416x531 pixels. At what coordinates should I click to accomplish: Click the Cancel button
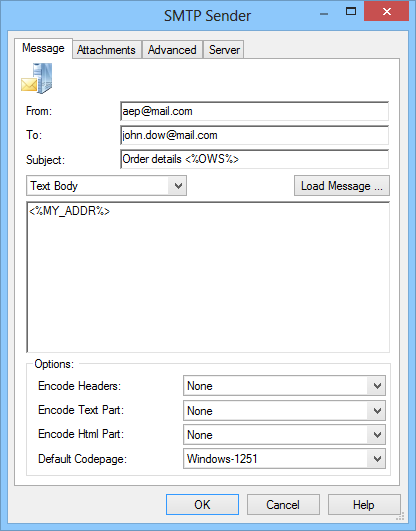pos(283,505)
